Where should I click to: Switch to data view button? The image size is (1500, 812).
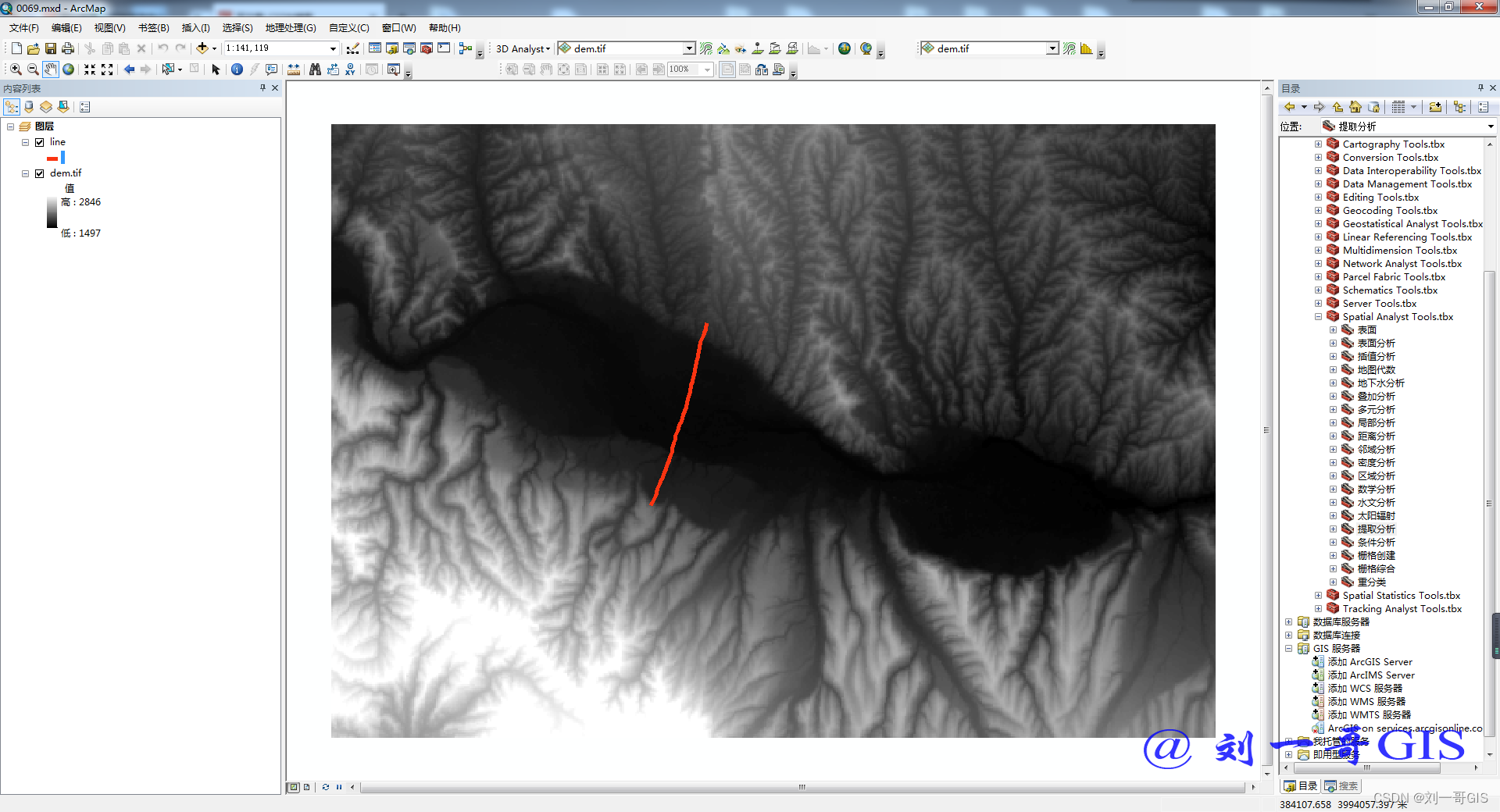293,787
